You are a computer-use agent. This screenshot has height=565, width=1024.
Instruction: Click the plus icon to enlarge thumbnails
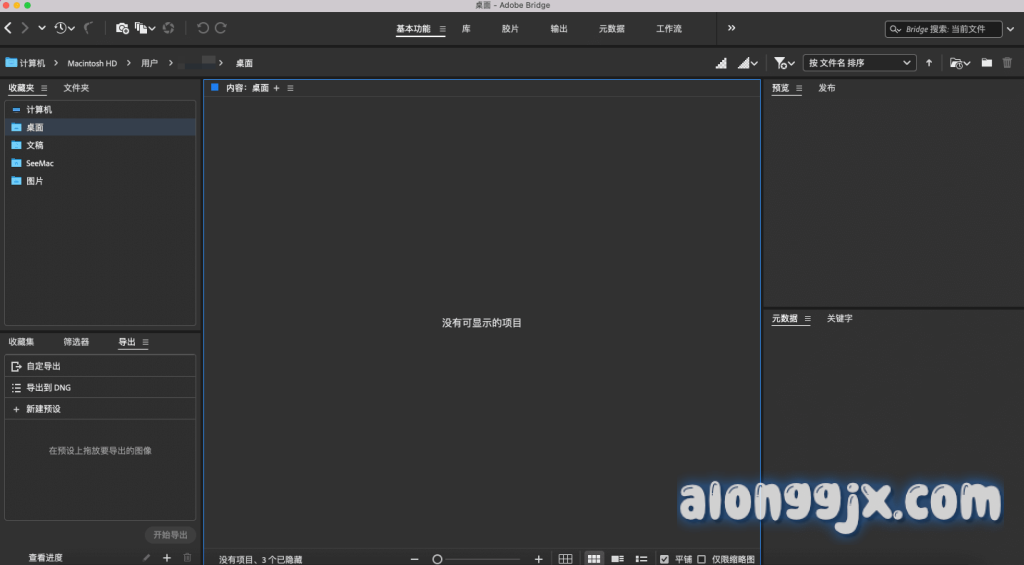pyautogui.click(x=539, y=559)
